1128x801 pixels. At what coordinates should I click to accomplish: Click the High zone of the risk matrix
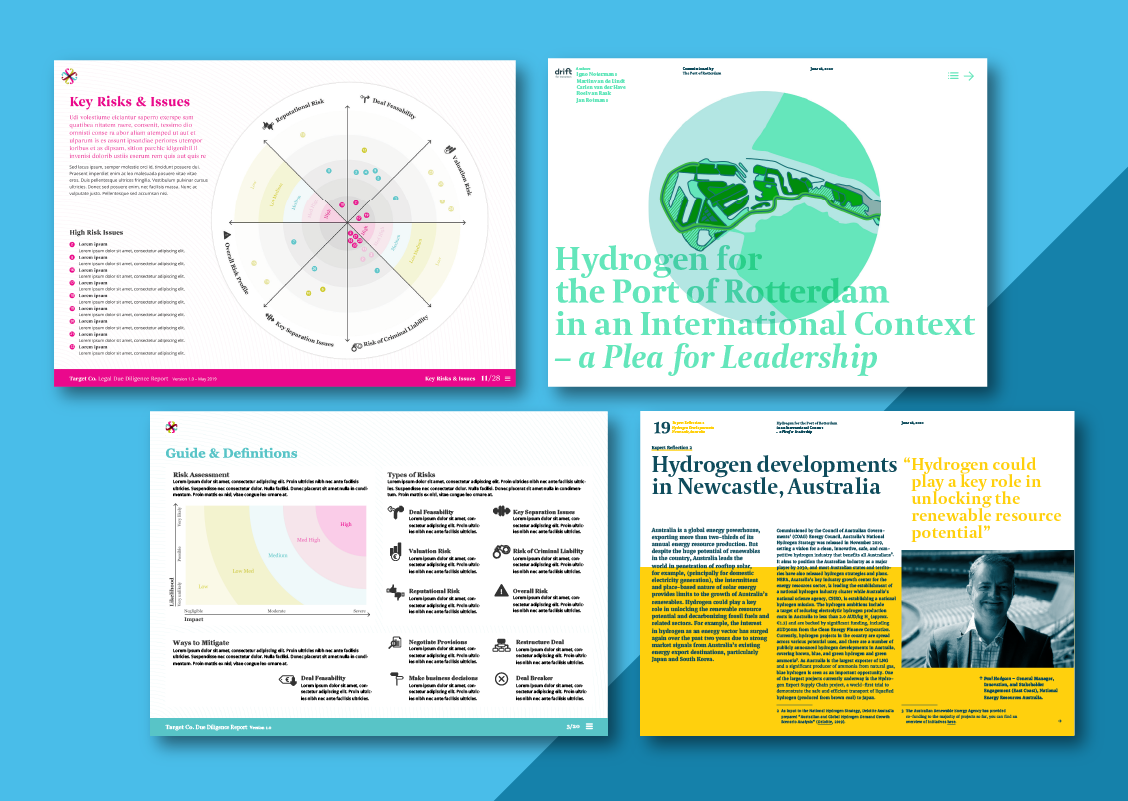click(346, 524)
